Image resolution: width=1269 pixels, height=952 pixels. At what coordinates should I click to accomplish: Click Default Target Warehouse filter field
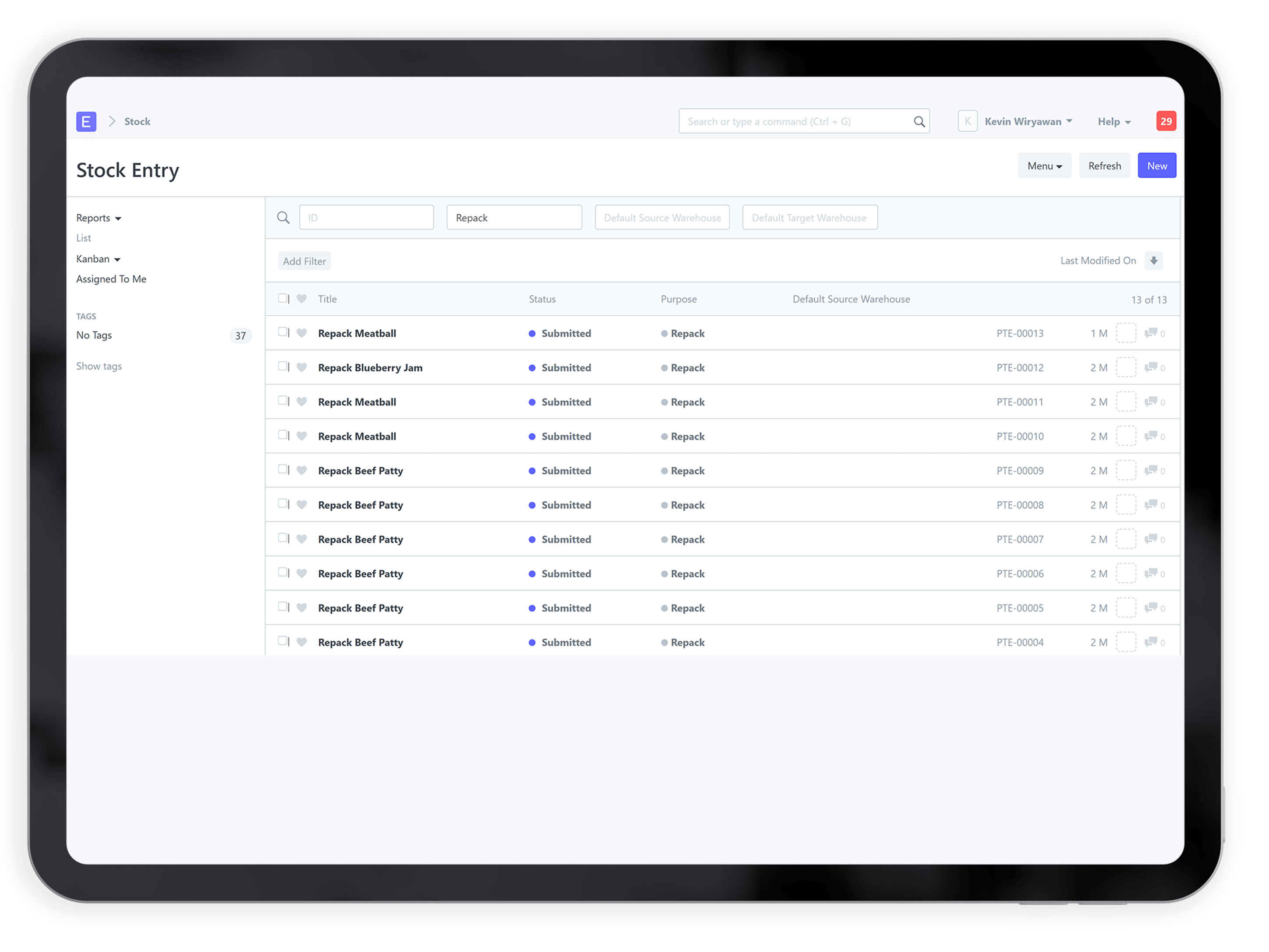809,217
